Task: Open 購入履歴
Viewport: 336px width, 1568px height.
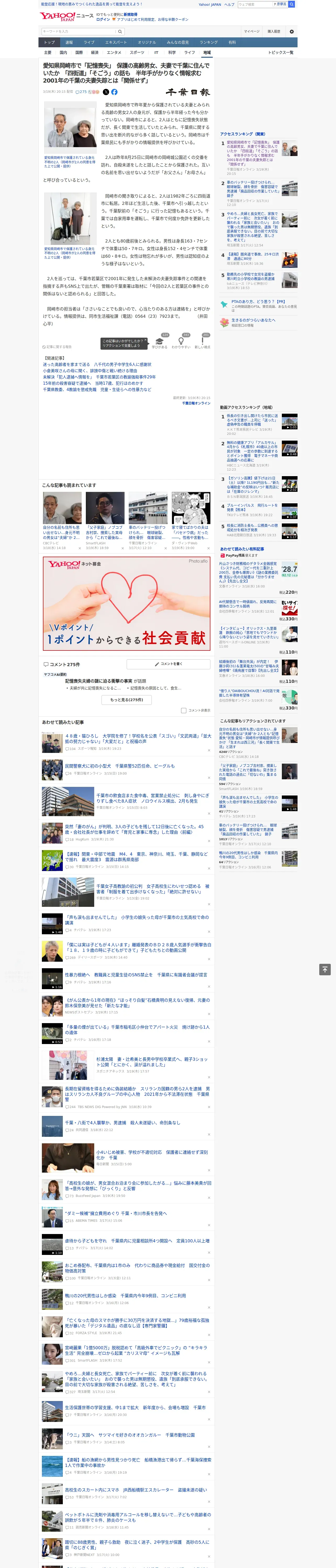Action: 274,32
